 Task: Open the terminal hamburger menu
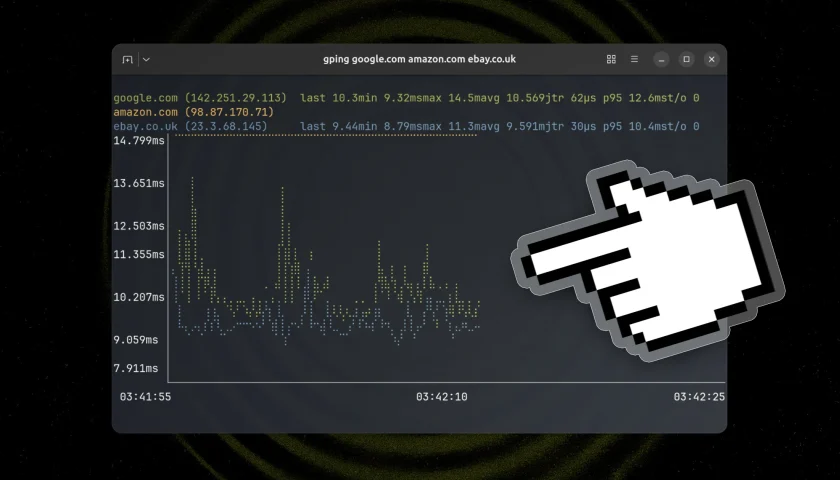[634, 59]
